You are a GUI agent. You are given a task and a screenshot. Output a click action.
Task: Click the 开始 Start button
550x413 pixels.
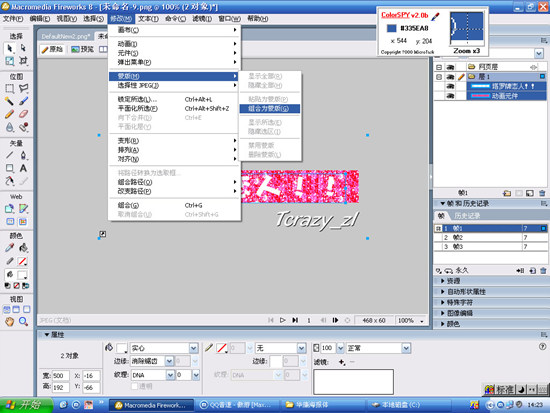coord(26,405)
